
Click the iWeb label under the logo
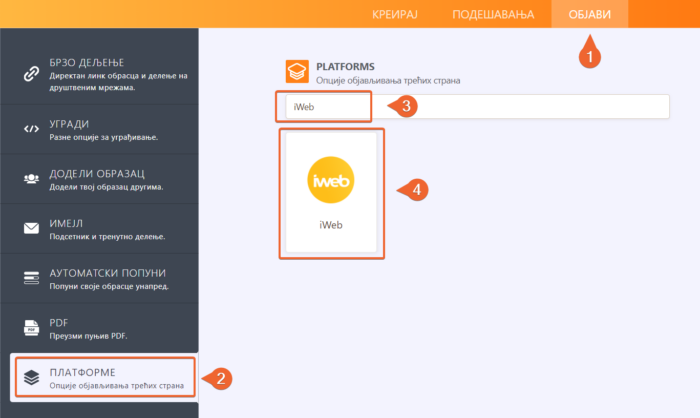(x=331, y=225)
